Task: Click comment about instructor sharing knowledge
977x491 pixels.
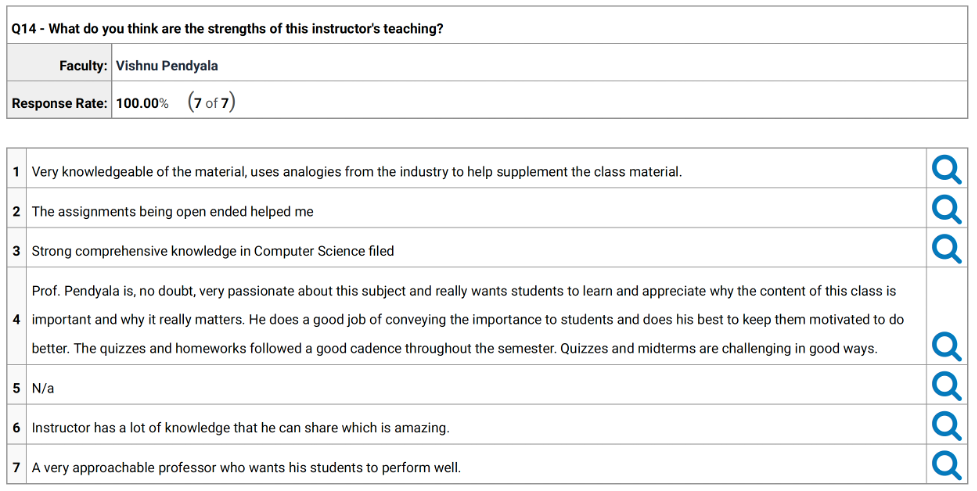Action: [240, 428]
